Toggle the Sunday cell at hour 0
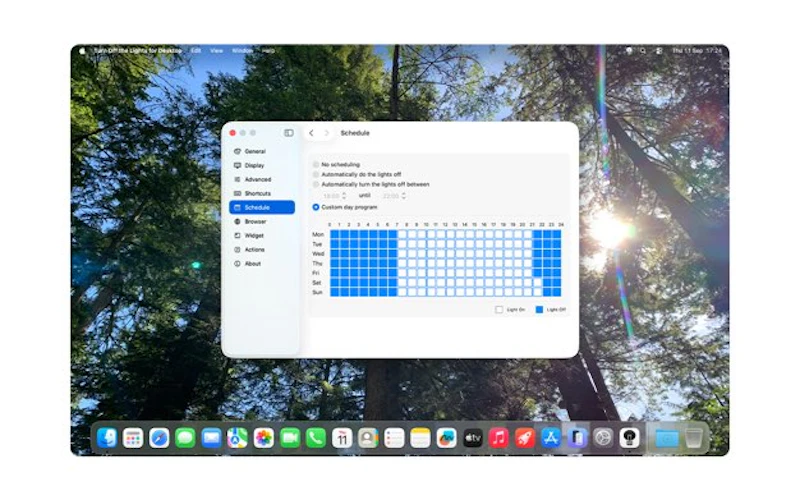 point(335,292)
